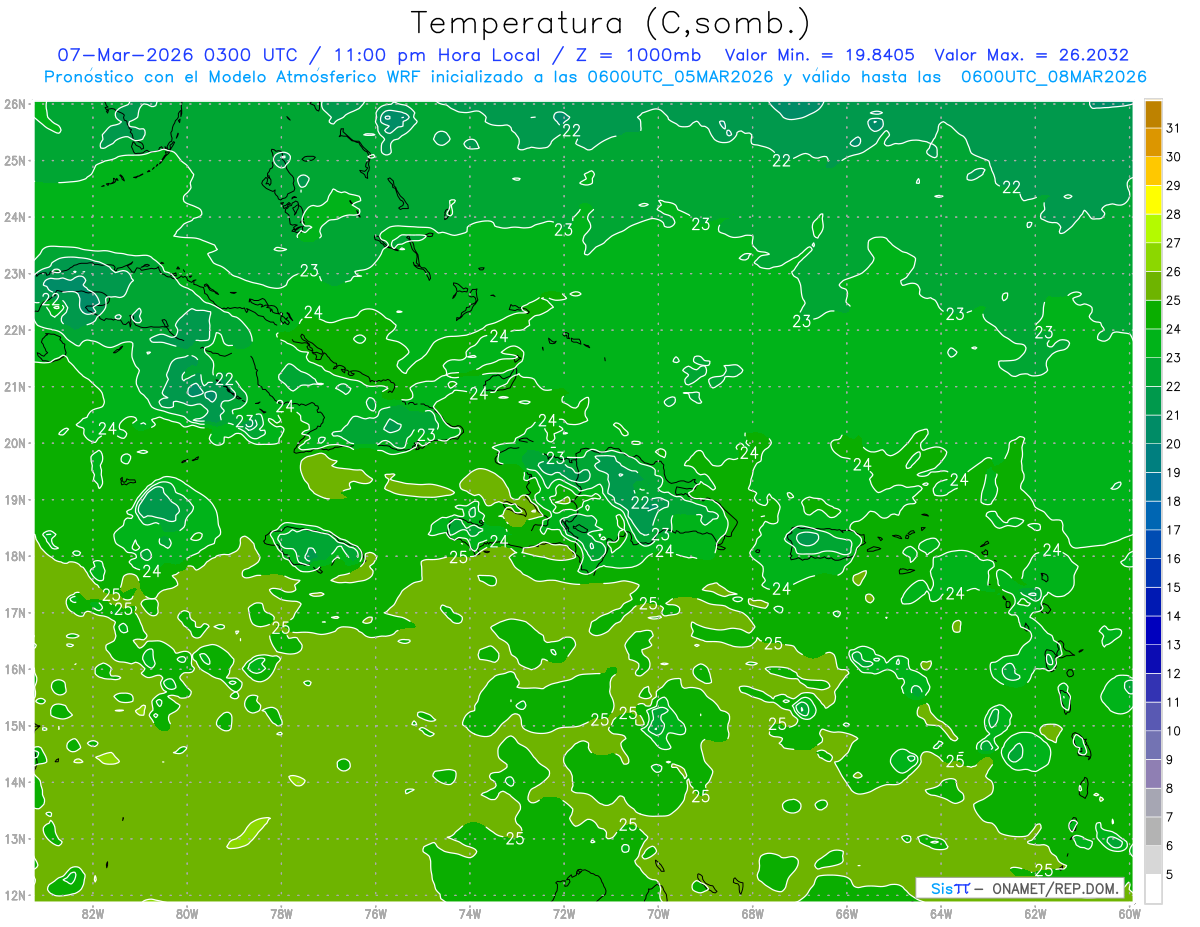Screen dimensions: 1200x927
Task: Click the colorbar label '19'
Action: coord(1174,472)
